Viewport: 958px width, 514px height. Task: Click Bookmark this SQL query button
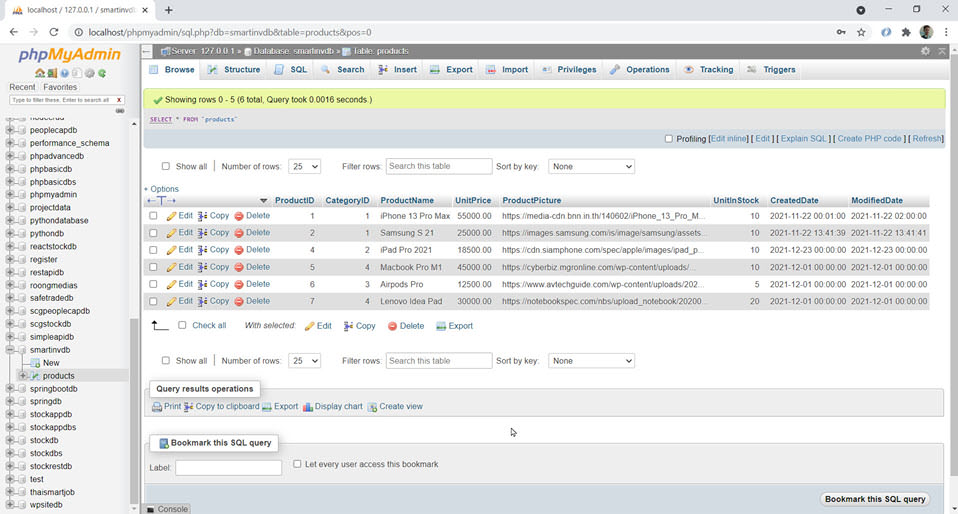coord(875,499)
